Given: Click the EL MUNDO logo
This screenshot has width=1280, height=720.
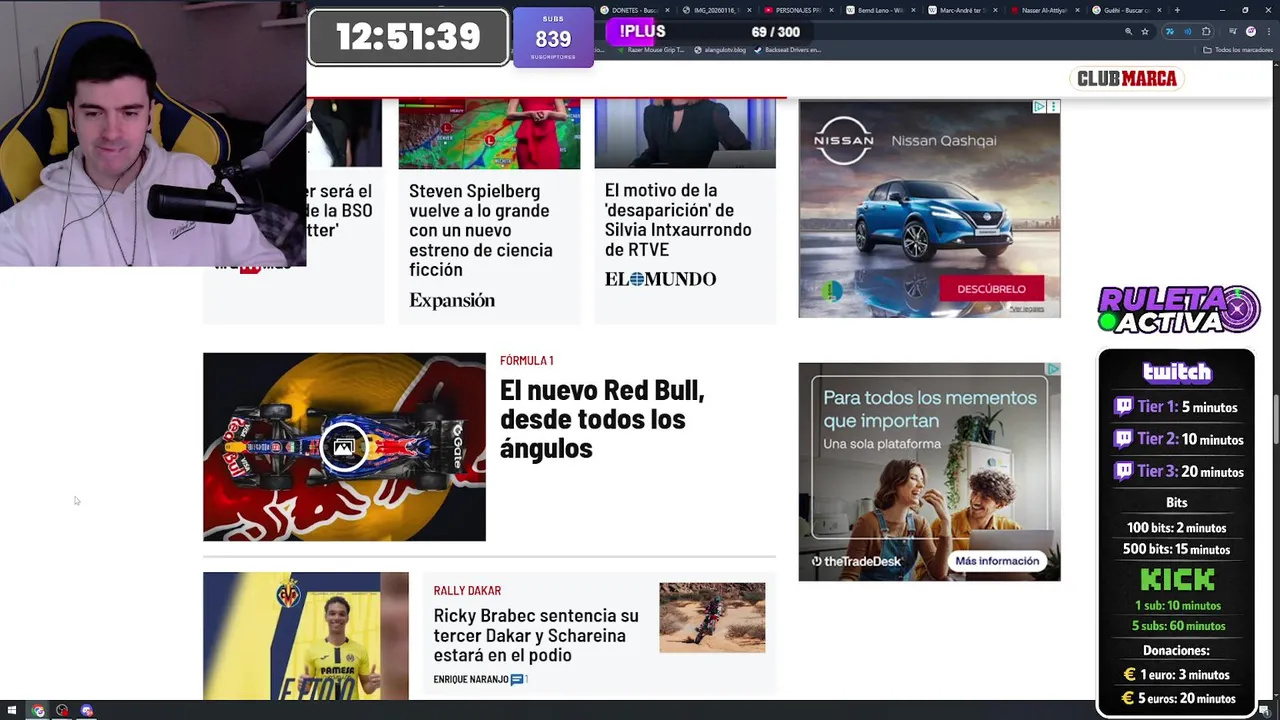Looking at the screenshot, I should point(660,279).
